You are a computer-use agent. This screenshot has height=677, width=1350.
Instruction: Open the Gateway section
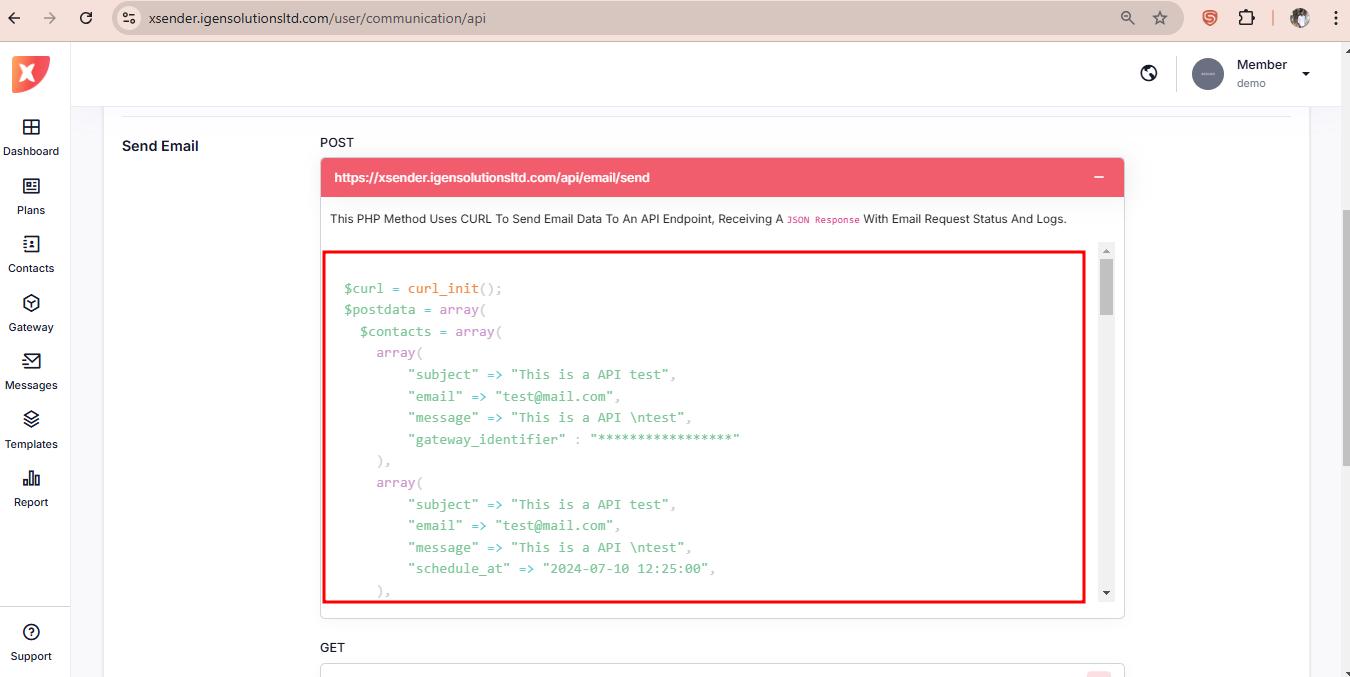click(31, 313)
